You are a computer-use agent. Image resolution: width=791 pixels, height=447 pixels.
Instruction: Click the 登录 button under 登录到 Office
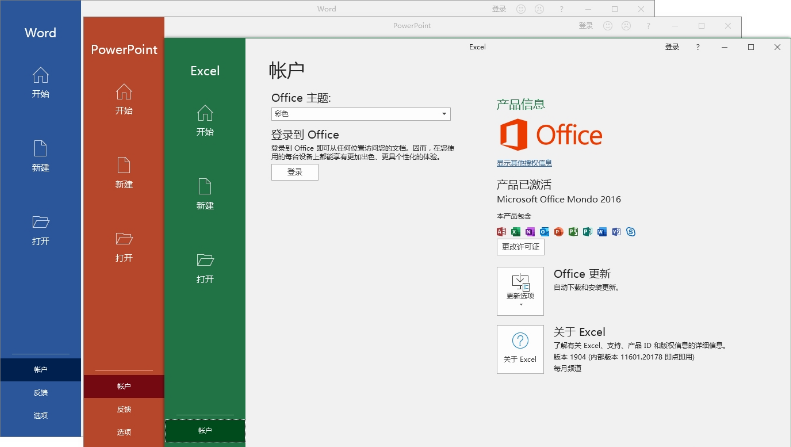point(295,172)
